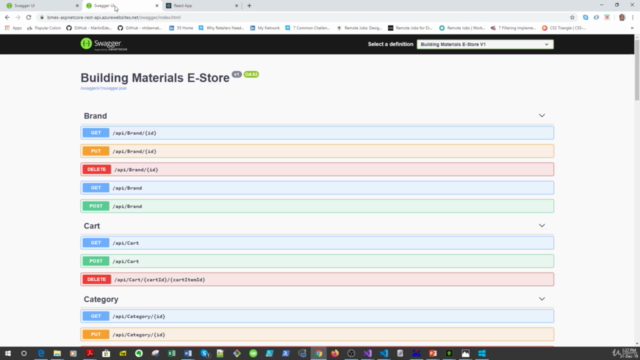Open the Why Retailers Need bookmark
The image size is (640, 360).
pos(221,28)
